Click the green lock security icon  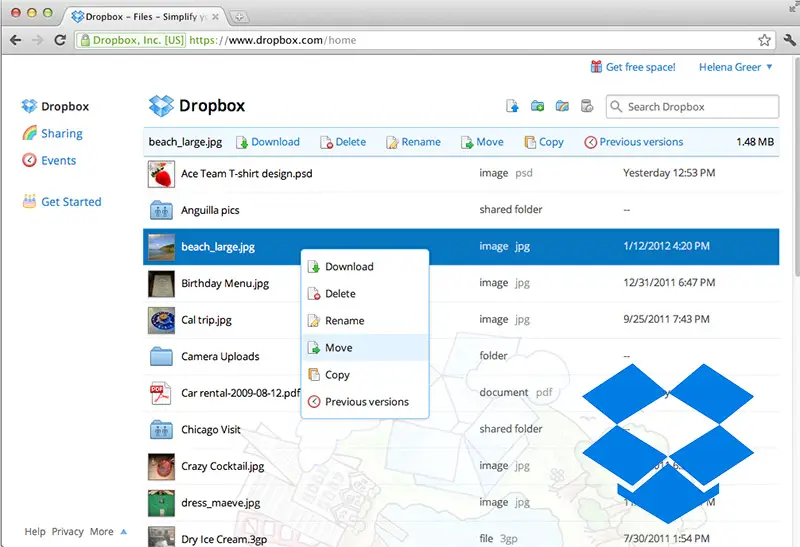tap(85, 40)
